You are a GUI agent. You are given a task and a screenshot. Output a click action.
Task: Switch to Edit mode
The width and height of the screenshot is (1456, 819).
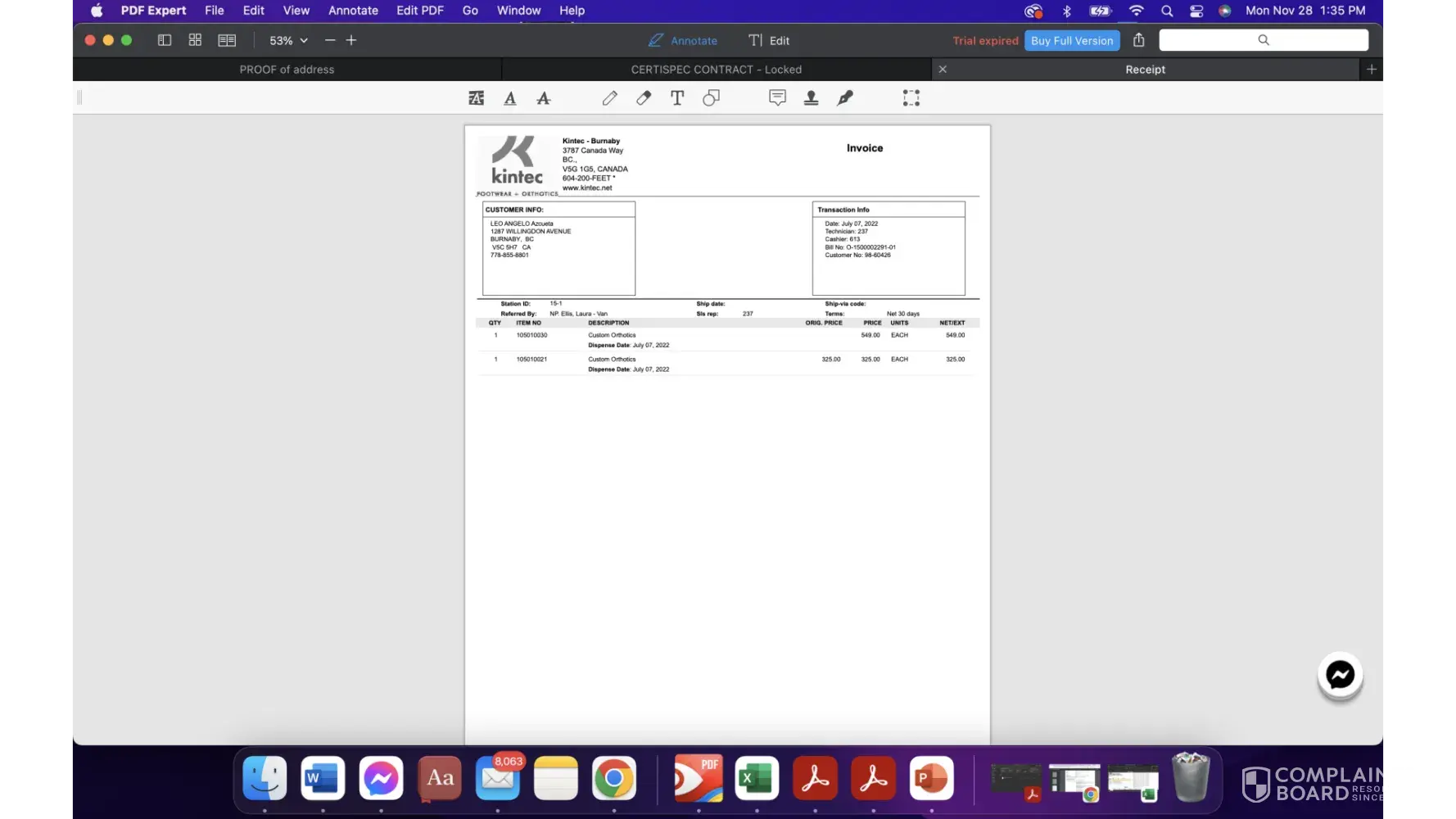[x=769, y=41]
